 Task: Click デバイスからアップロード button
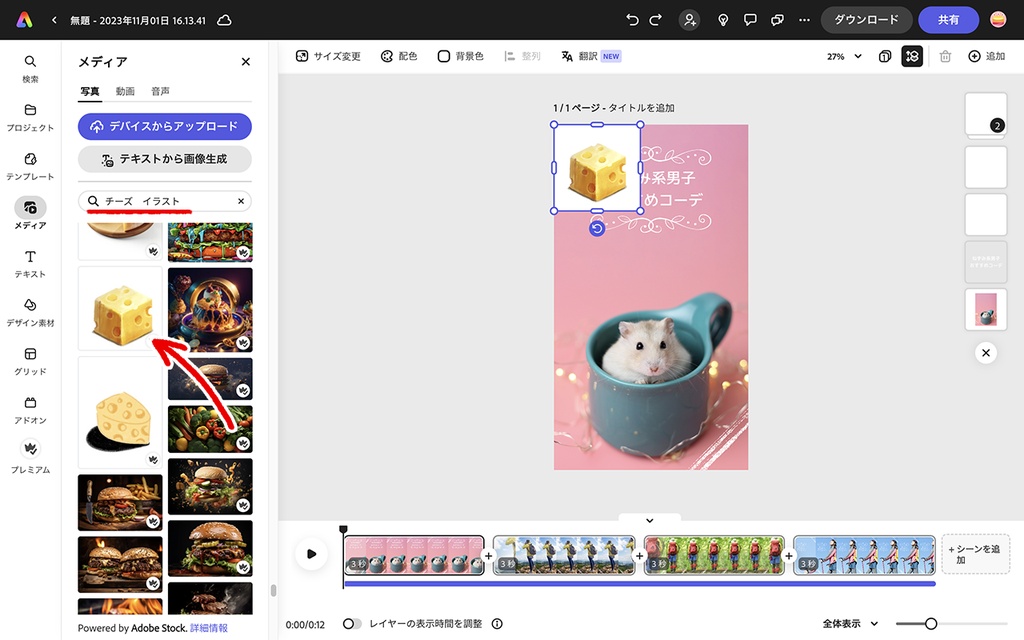click(x=165, y=127)
